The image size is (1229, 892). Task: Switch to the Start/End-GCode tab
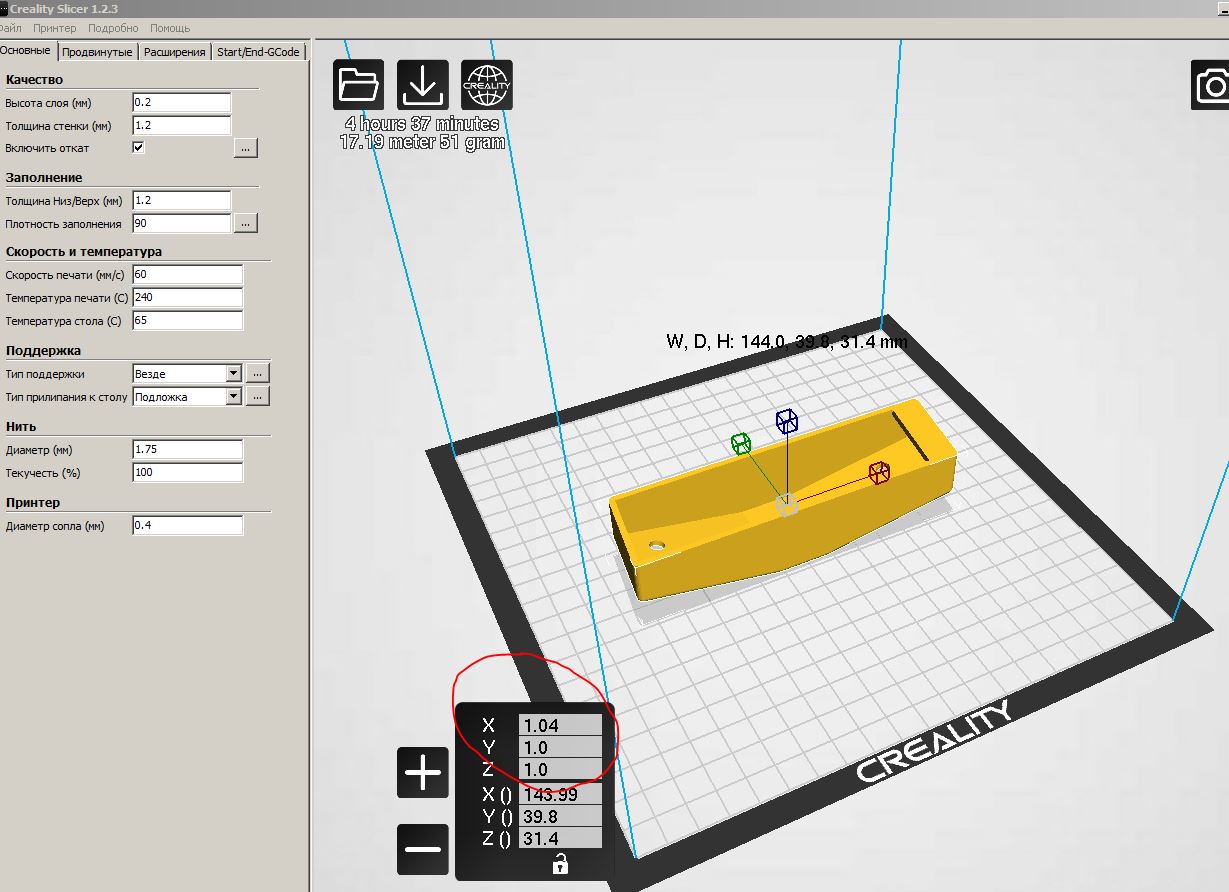coord(258,52)
